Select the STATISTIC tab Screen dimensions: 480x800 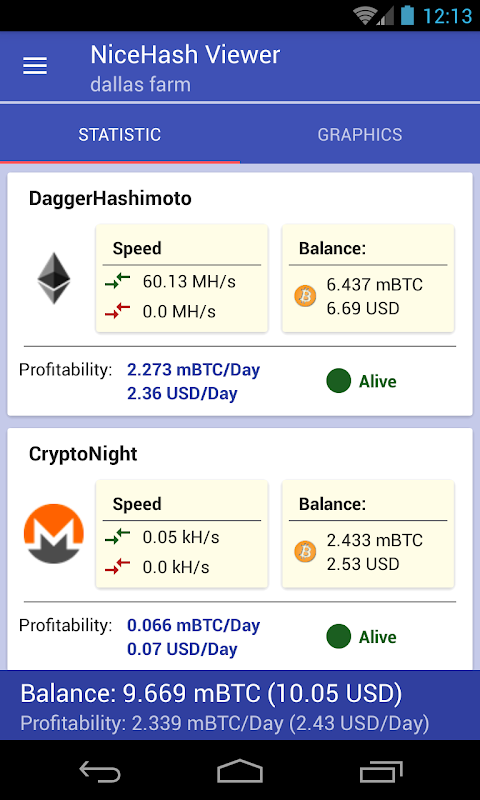[120, 135]
